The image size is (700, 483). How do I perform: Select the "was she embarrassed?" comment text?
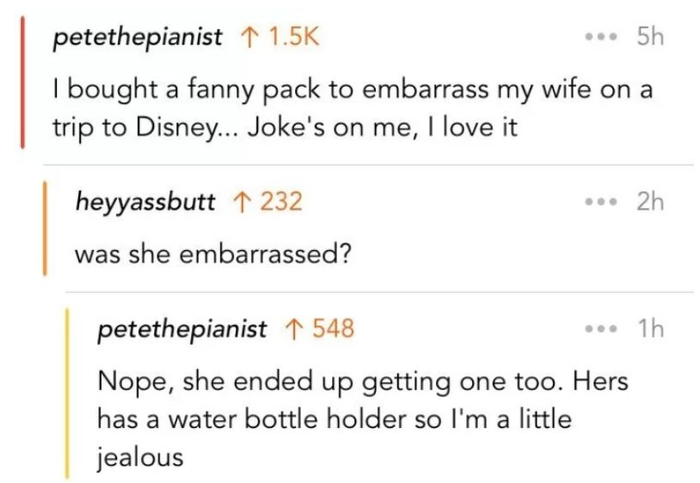tap(213, 254)
